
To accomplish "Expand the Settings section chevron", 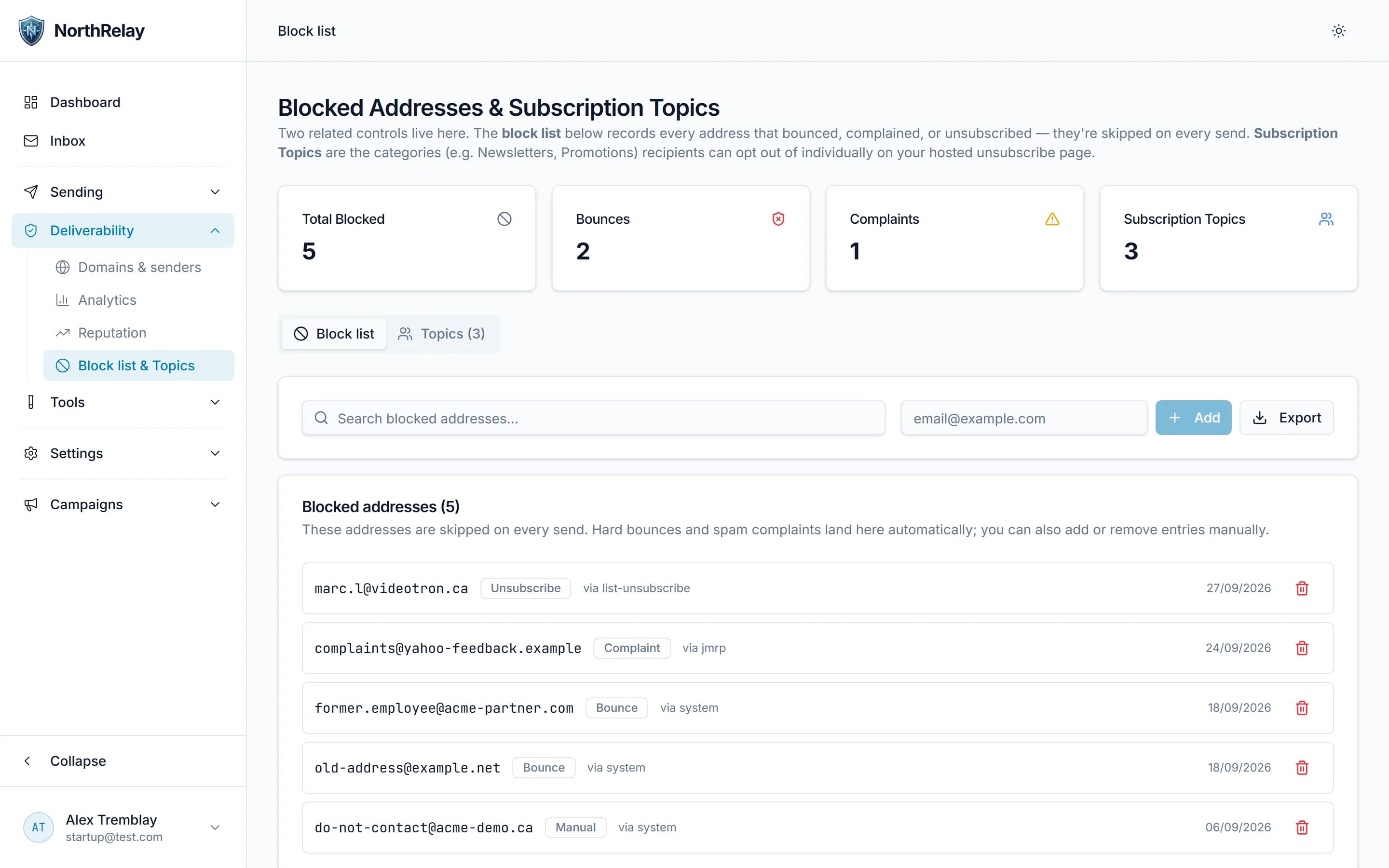I will 215,453.
